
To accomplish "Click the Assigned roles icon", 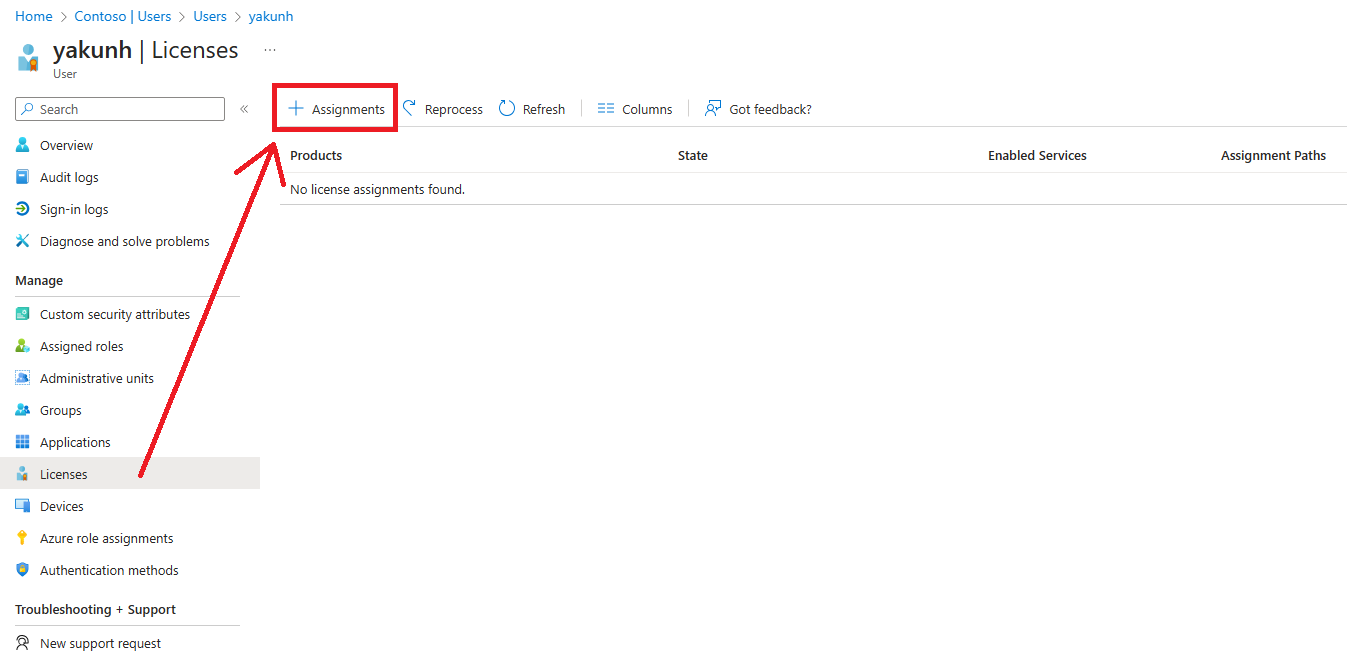I will point(22,346).
